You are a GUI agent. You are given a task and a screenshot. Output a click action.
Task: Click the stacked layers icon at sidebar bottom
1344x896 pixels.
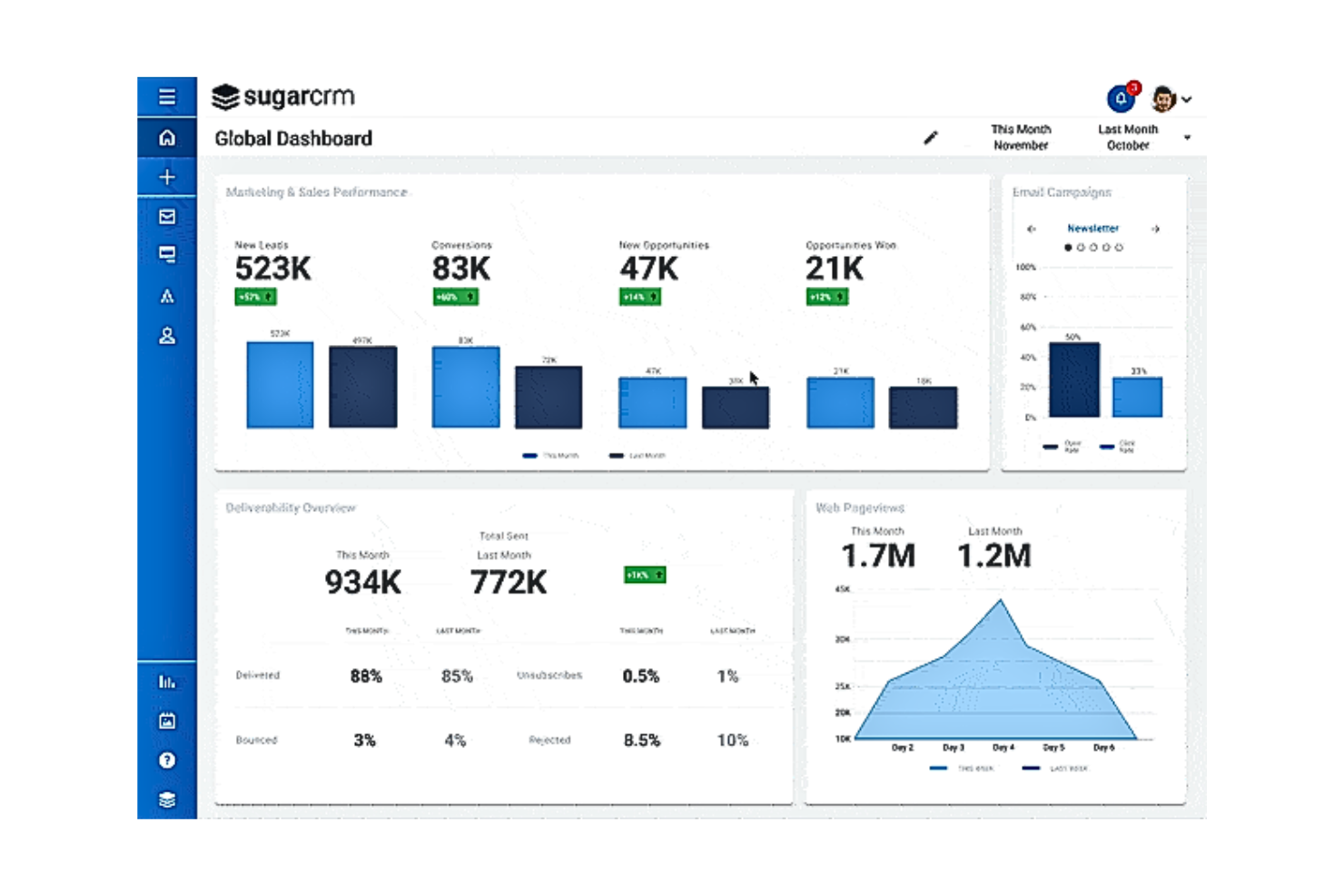click(167, 800)
